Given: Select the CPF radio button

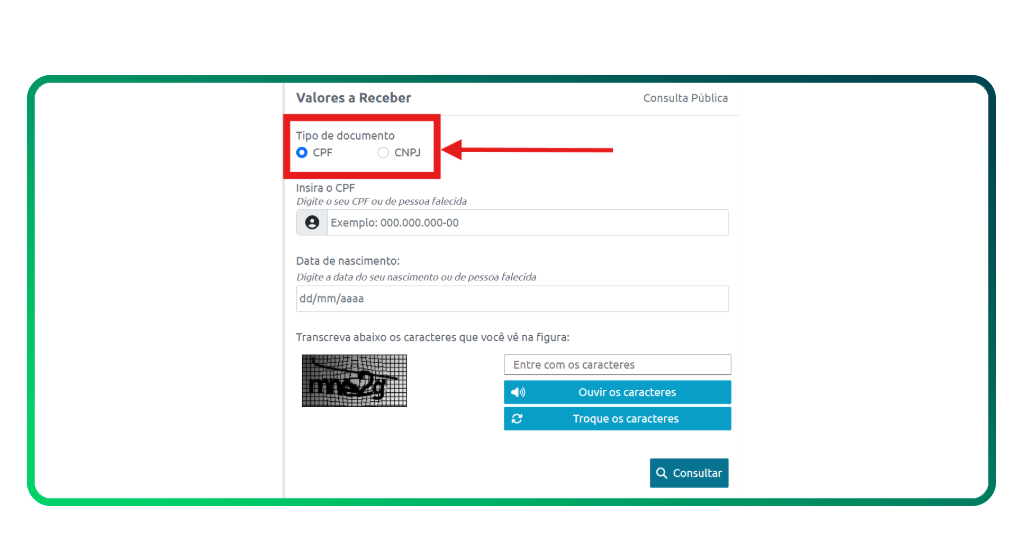Looking at the screenshot, I should click(x=302, y=153).
